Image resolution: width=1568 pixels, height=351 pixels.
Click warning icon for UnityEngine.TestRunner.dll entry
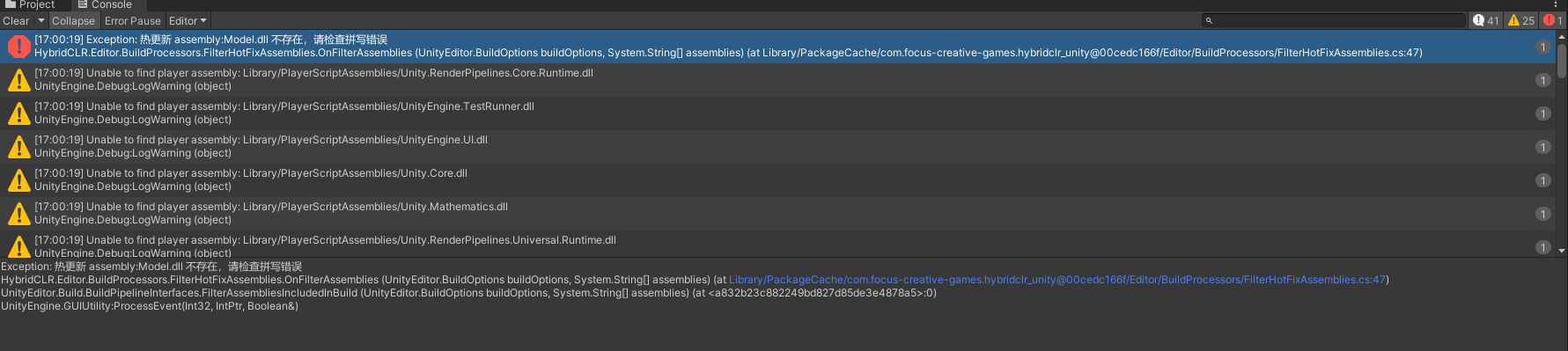(x=18, y=113)
